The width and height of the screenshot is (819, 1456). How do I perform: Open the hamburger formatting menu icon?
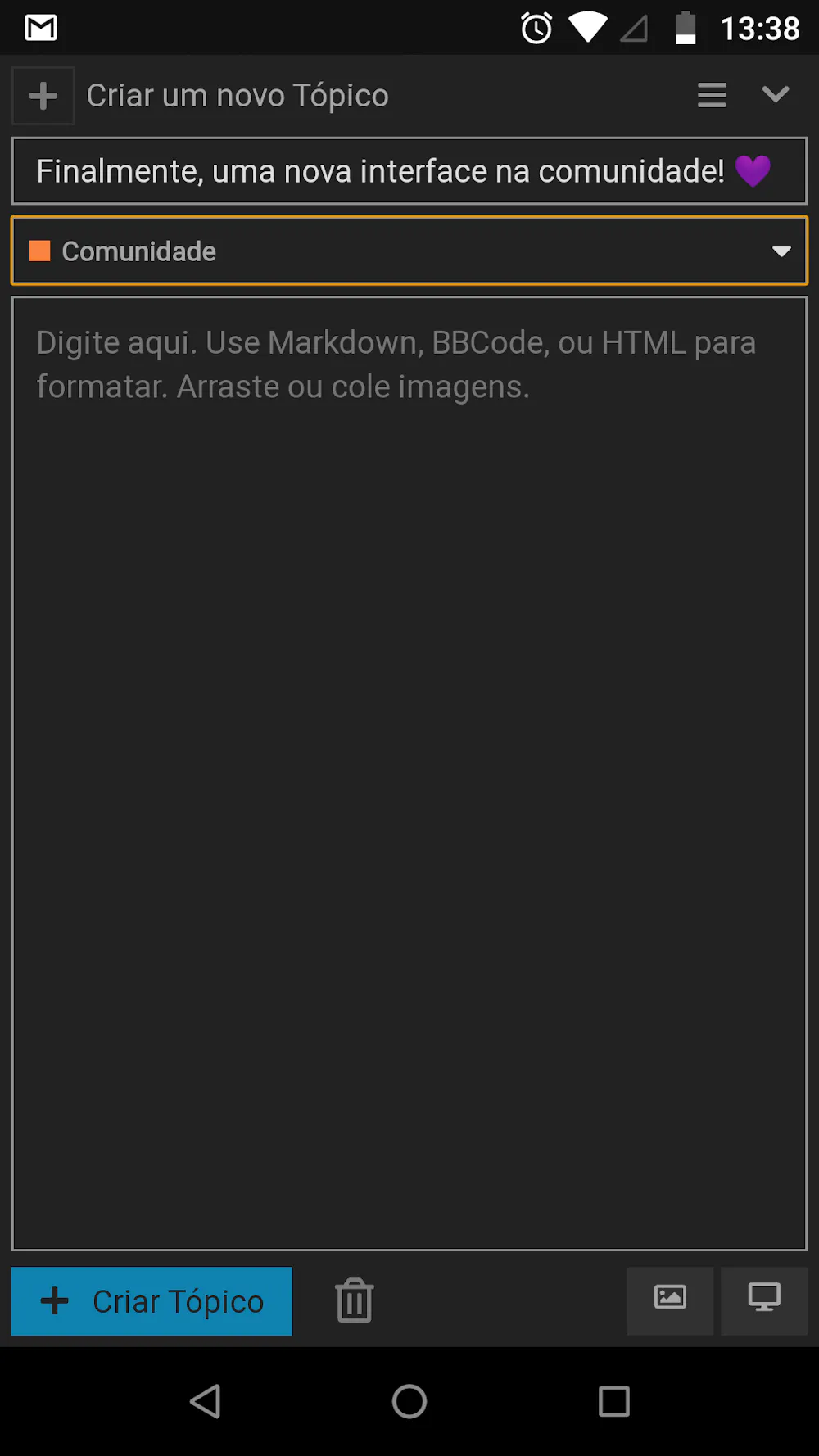click(712, 95)
